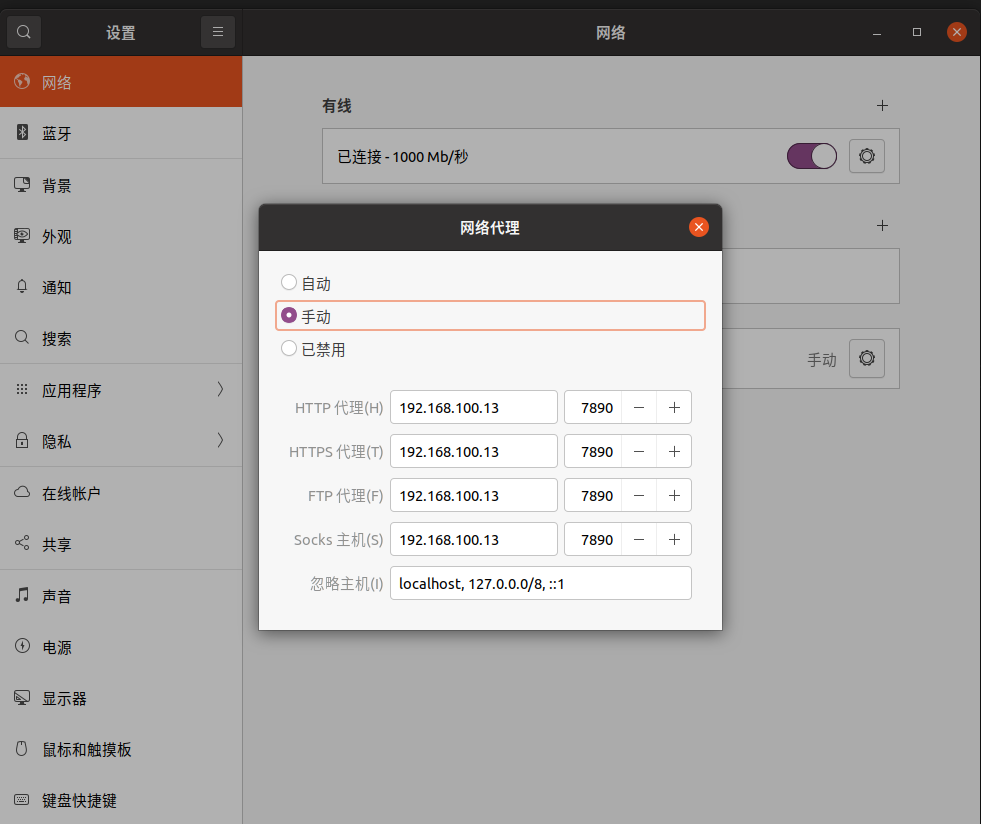This screenshot has height=824, width=981.
Task: Click the monitor icon beside 背景
Action: pyautogui.click(x=22, y=185)
